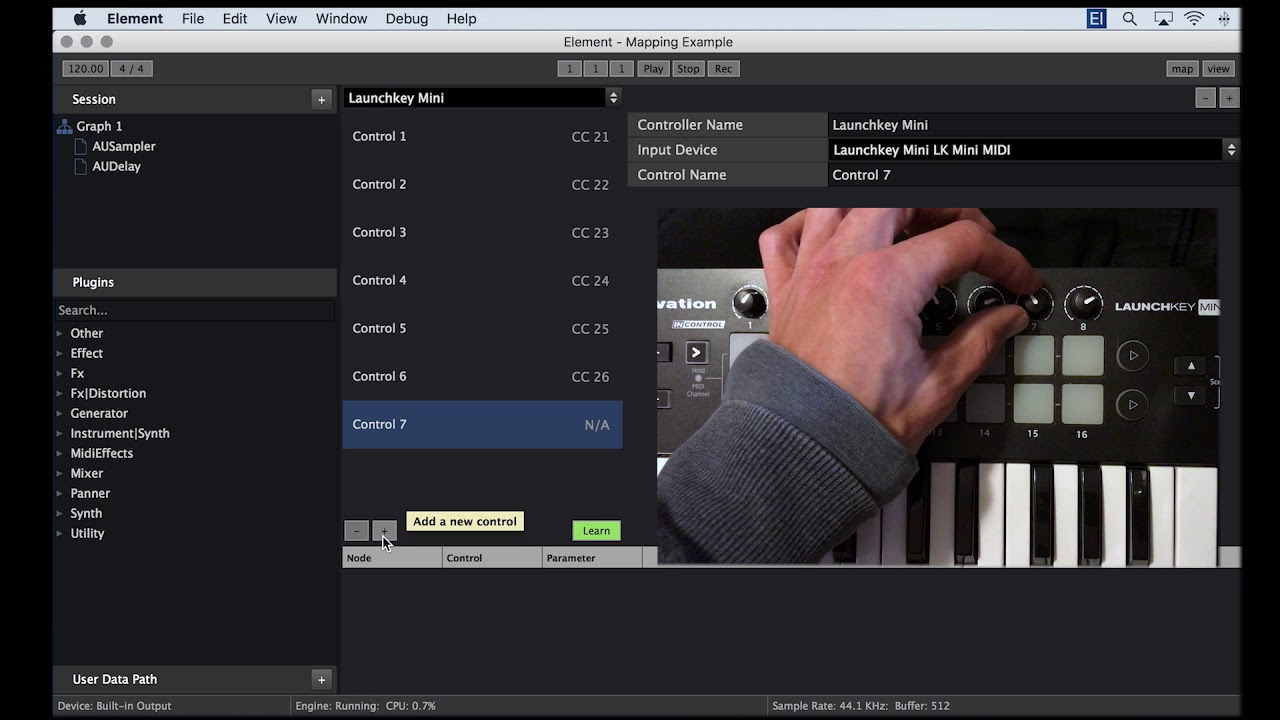The width and height of the screenshot is (1280, 720).
Task: Expand the Other plugin category
Action: point(60,333)
